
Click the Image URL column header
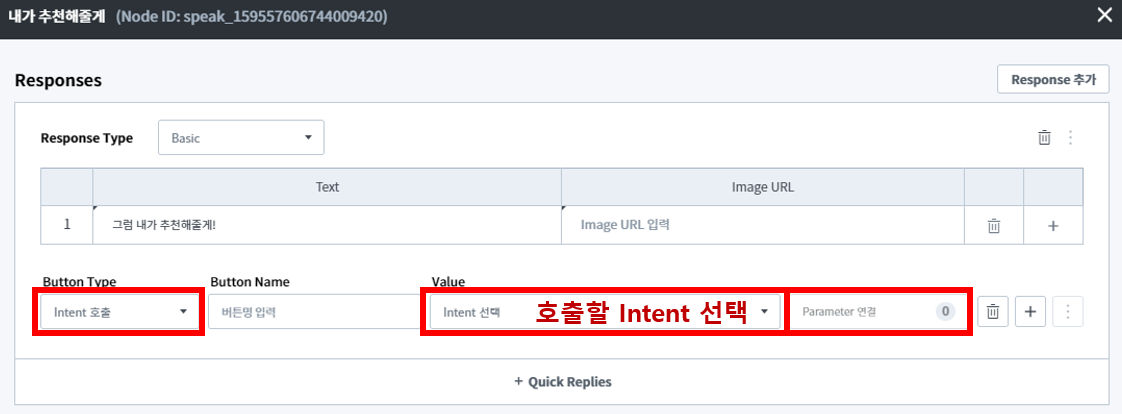tap(762, 187)
